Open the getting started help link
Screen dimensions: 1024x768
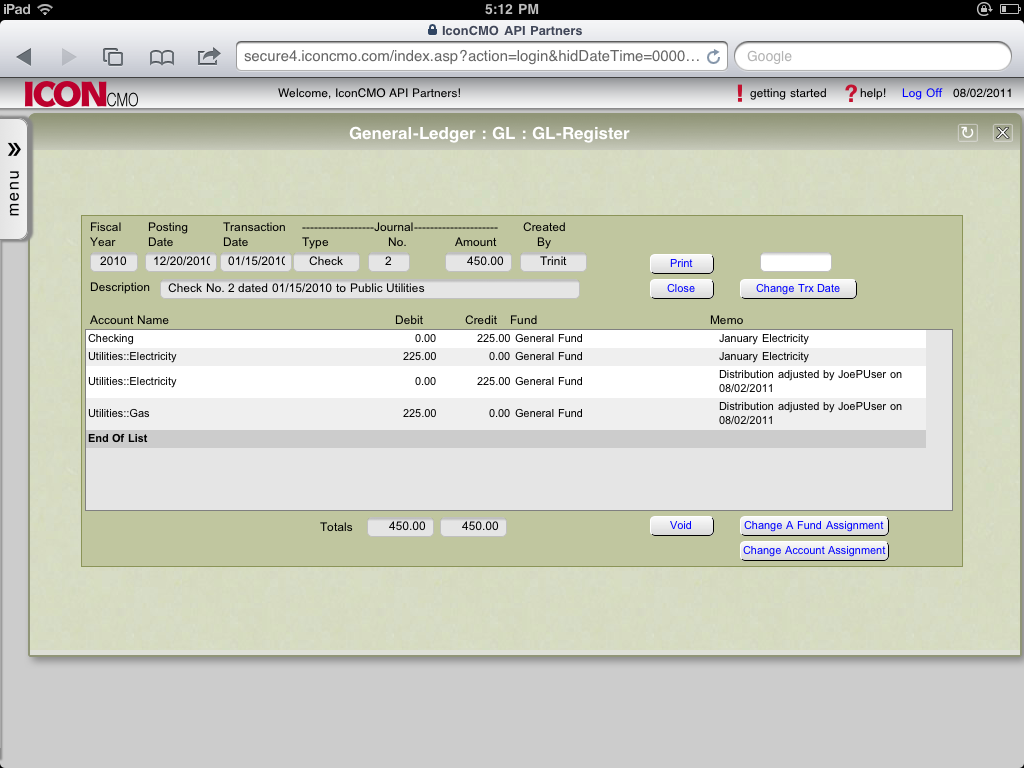pyautogui.click(x=790, y=92)
